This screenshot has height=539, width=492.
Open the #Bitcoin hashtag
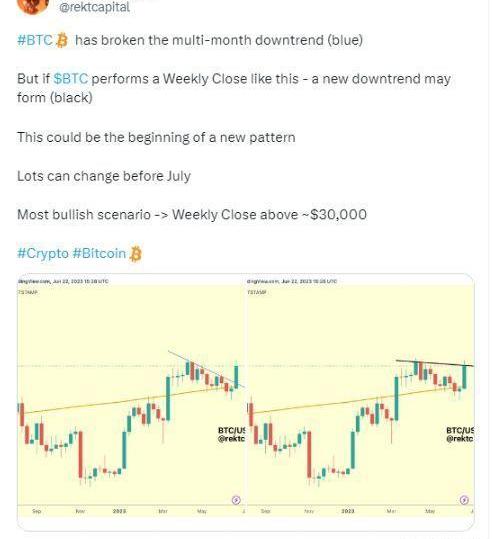99,253
